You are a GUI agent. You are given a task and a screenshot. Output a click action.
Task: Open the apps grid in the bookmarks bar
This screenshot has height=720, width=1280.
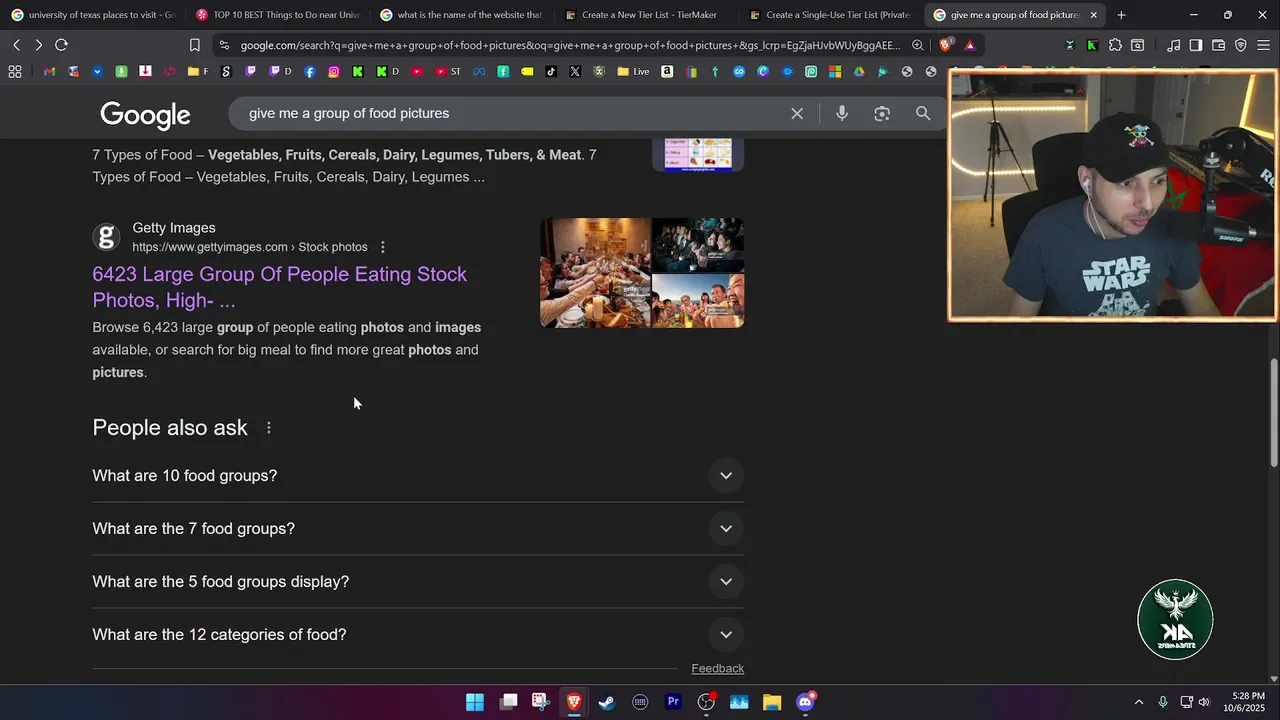[x=15, y=72]
